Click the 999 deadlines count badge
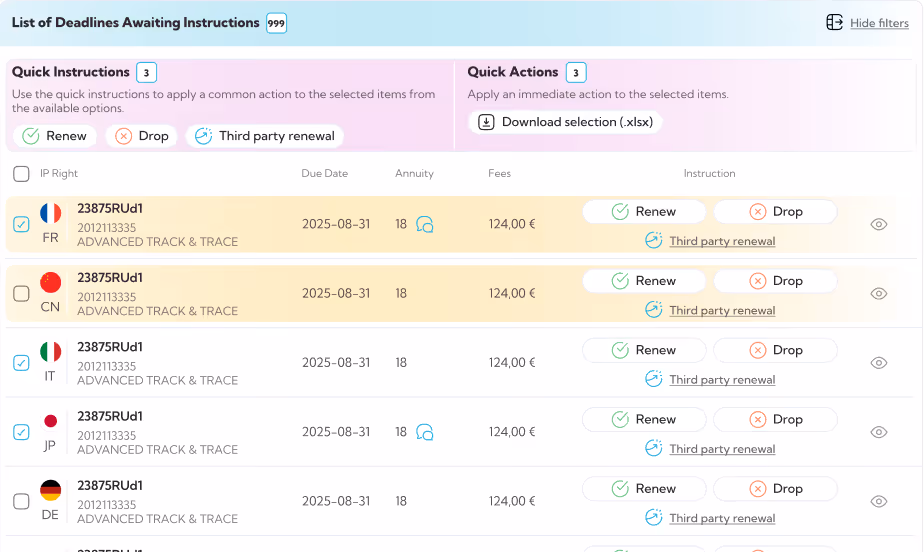Screen dimensions: 924x552 [276, 24]
